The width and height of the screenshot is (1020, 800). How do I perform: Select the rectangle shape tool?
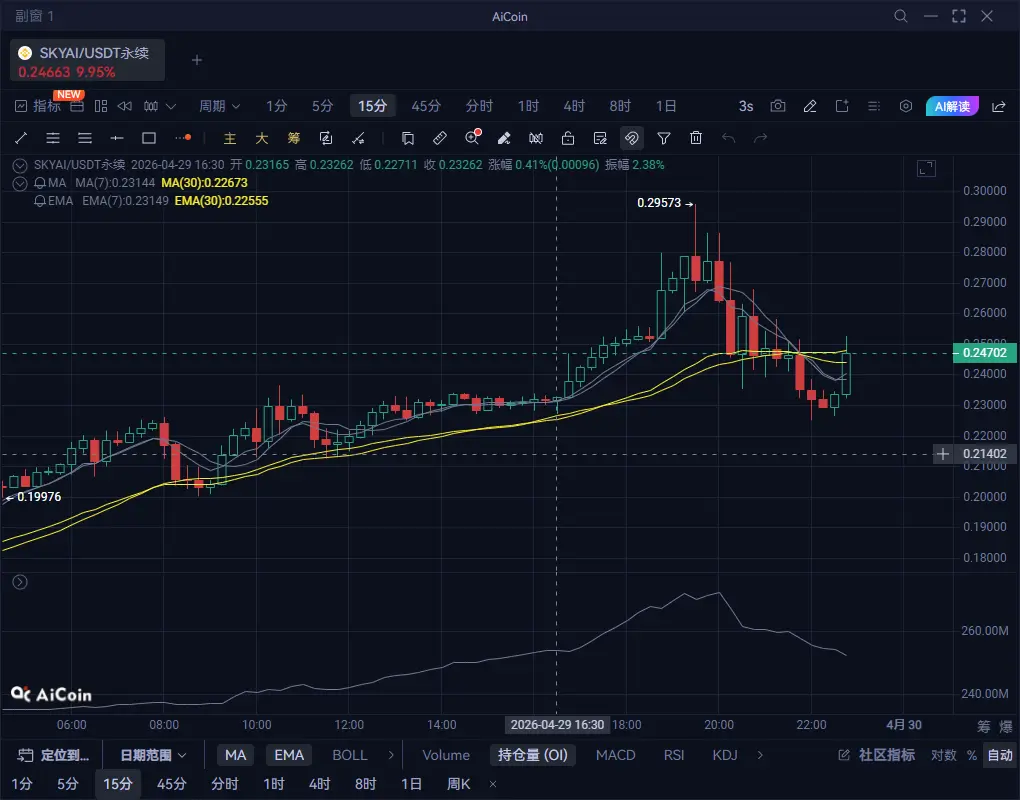point(149,138)
